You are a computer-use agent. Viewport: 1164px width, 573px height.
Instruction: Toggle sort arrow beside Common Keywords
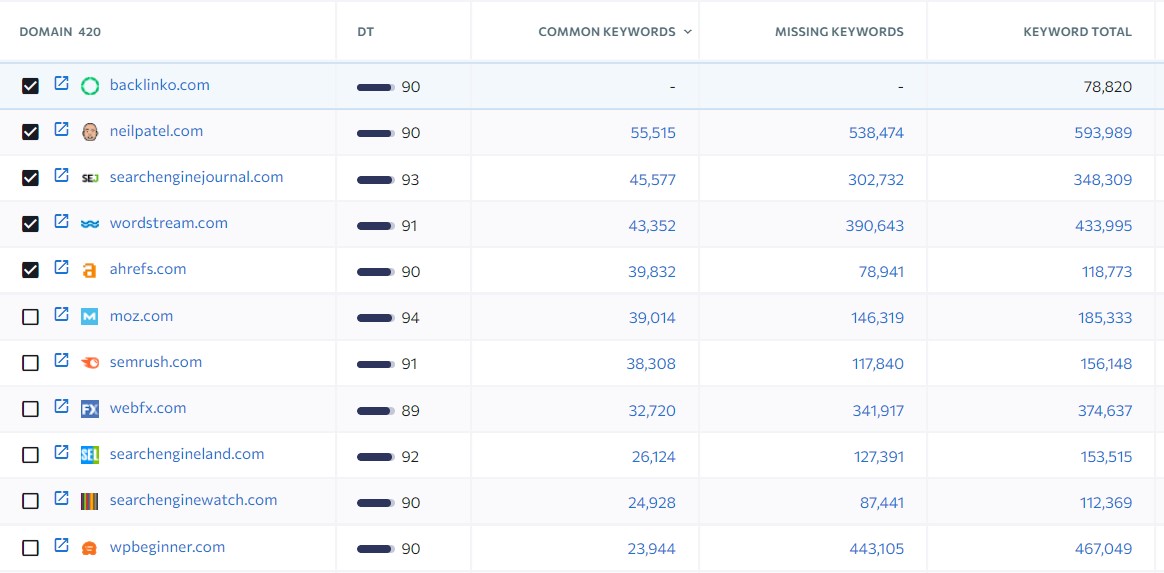click(x=687, y=32)
